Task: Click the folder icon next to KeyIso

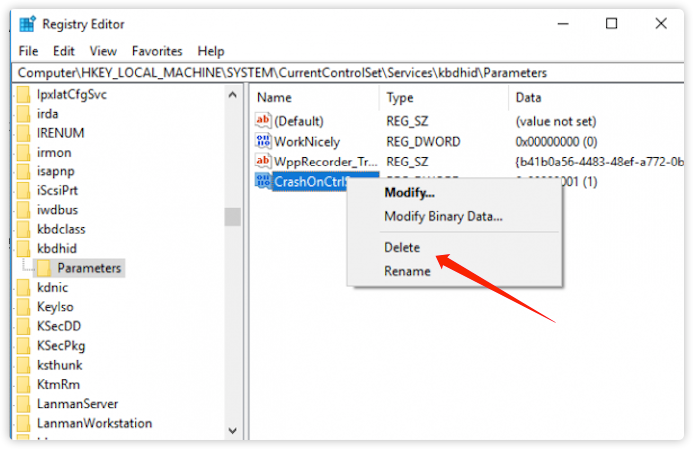Action: [23, 307]
